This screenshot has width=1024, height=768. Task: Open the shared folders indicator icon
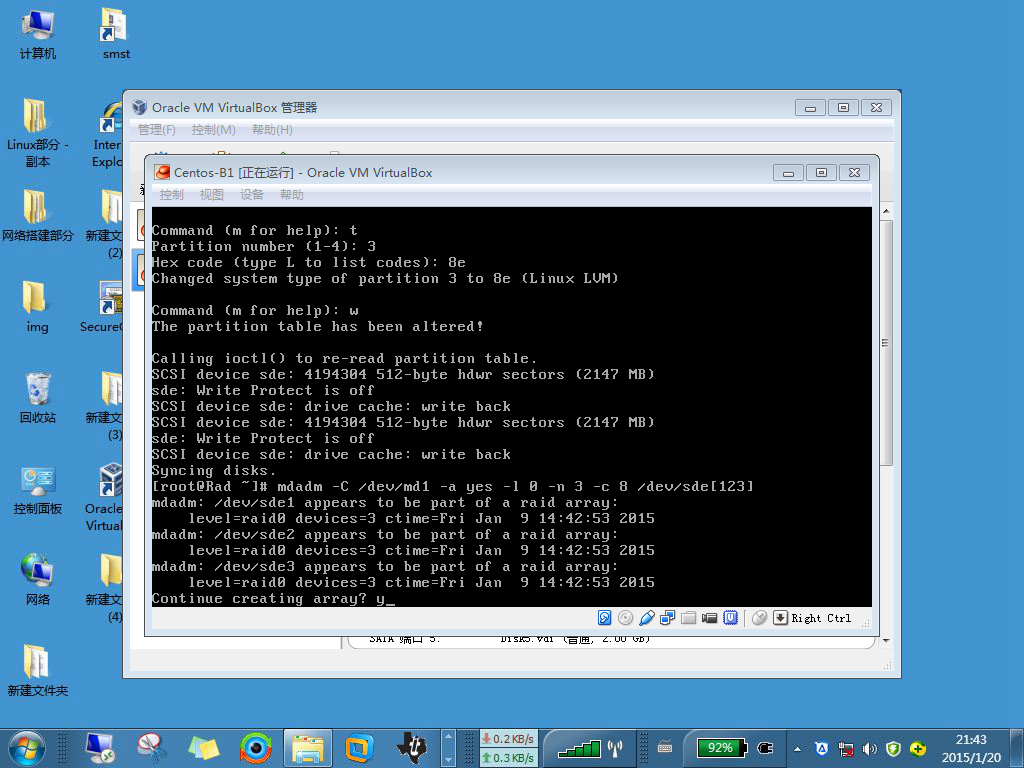point(688,618)
